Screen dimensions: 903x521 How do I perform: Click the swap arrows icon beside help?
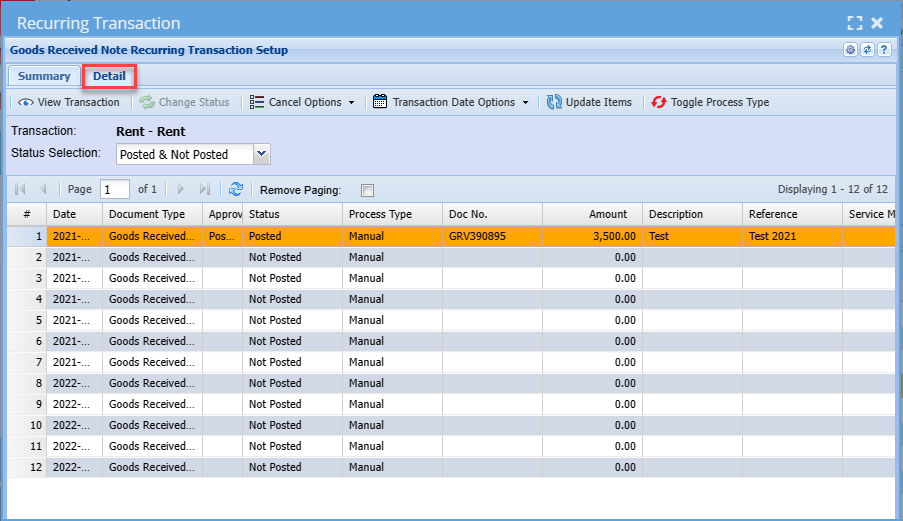tap(867, 50)
